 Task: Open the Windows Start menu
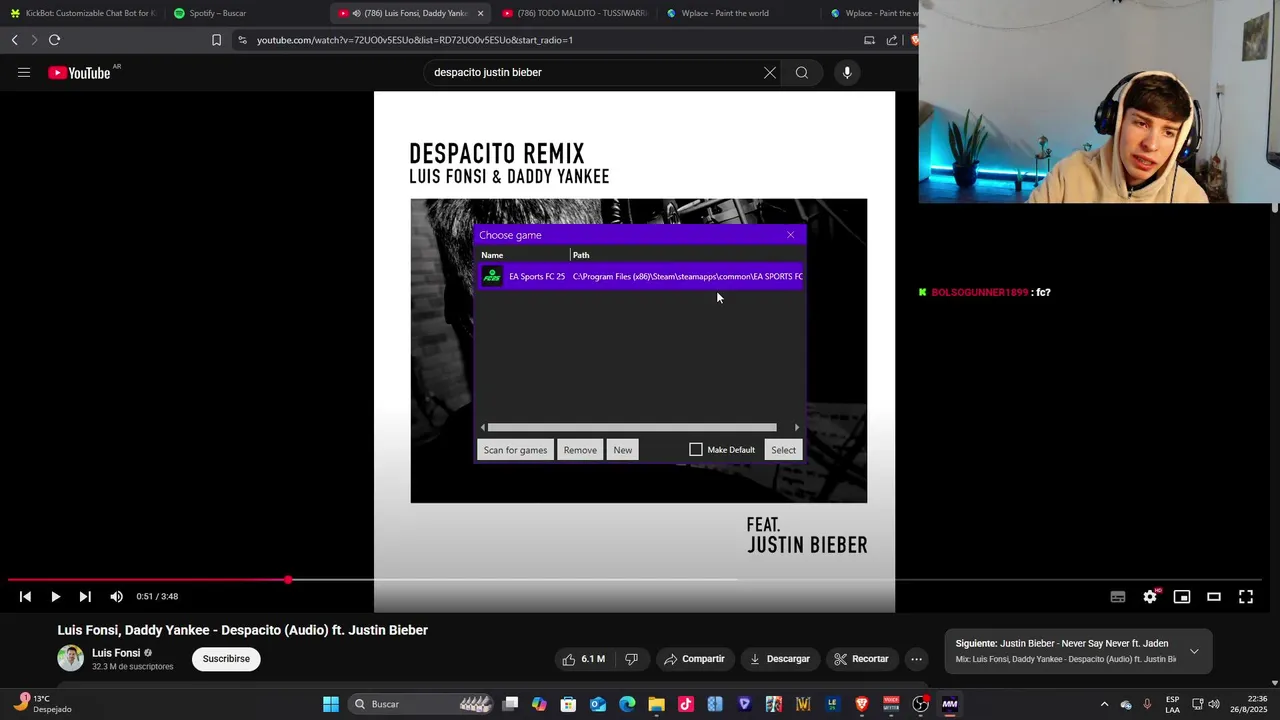pyautogui.click(x=331, y=704)
